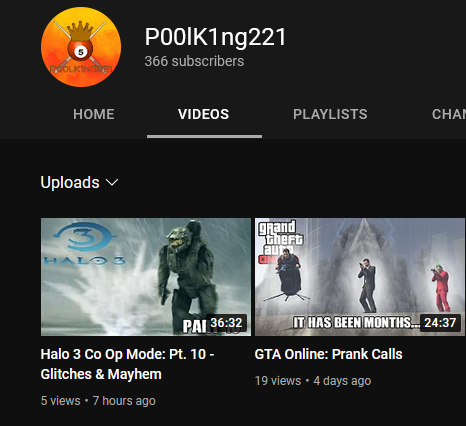Switch to the PLAYLISTS tab
The image size is (466, 426).
pyautogui.click(x=330, y=114)
